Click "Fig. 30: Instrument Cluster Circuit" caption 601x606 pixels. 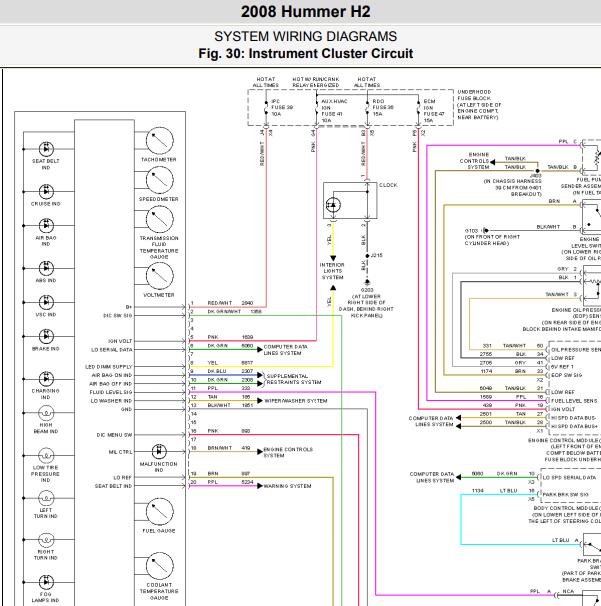point(306,53)
